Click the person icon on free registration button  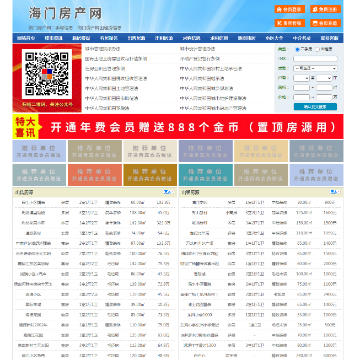click(315, 9)
